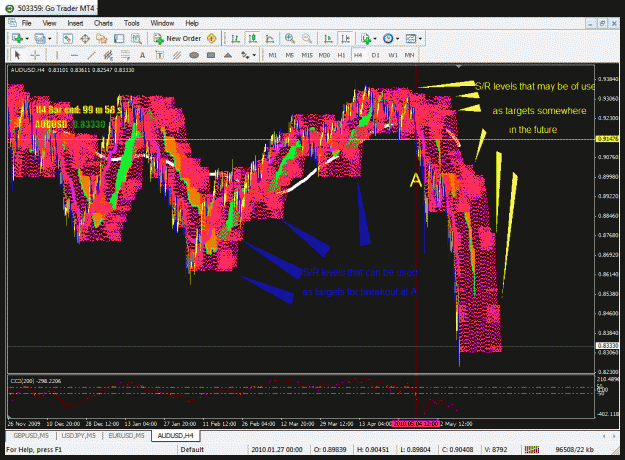Open the Charts menu

coord(103,23)
